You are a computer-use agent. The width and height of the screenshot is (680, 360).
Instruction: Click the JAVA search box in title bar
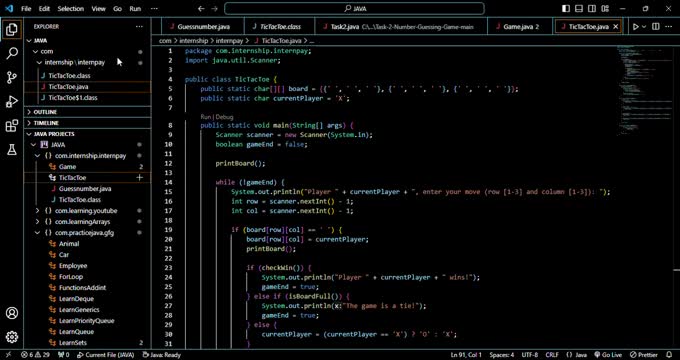tap(354, 9)
